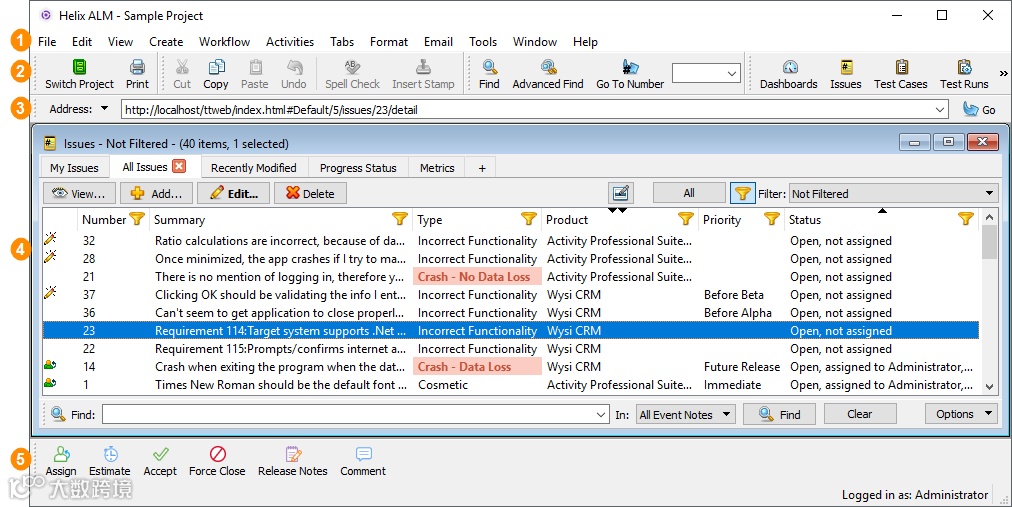Close the All Issues tab with red X
Viewport: 1012px width, 507px height.
pyautogui.click(x=179, y=166)
